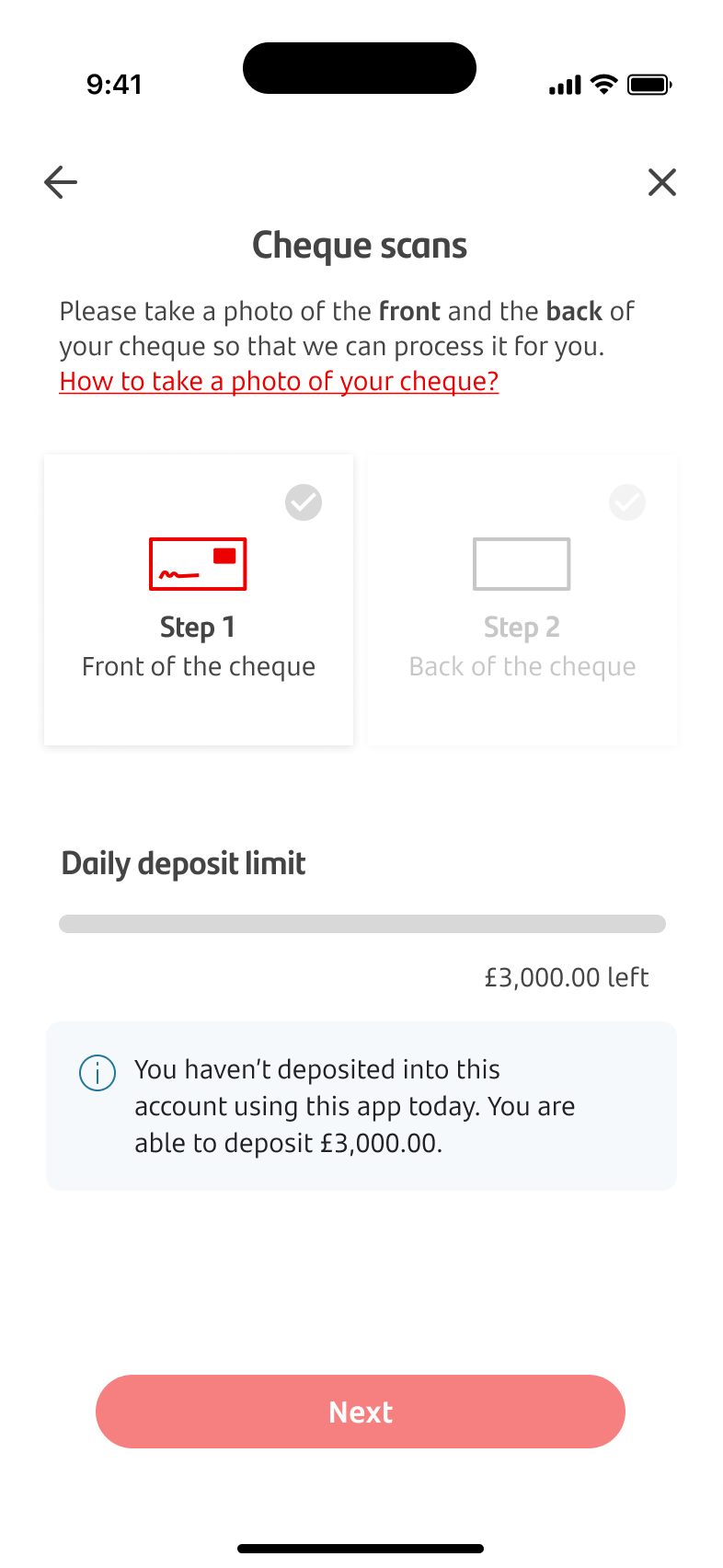This screenshot has height=1568, width=723.
Task: Open the Step 2 back of cheque card
Action: (521, 598)
